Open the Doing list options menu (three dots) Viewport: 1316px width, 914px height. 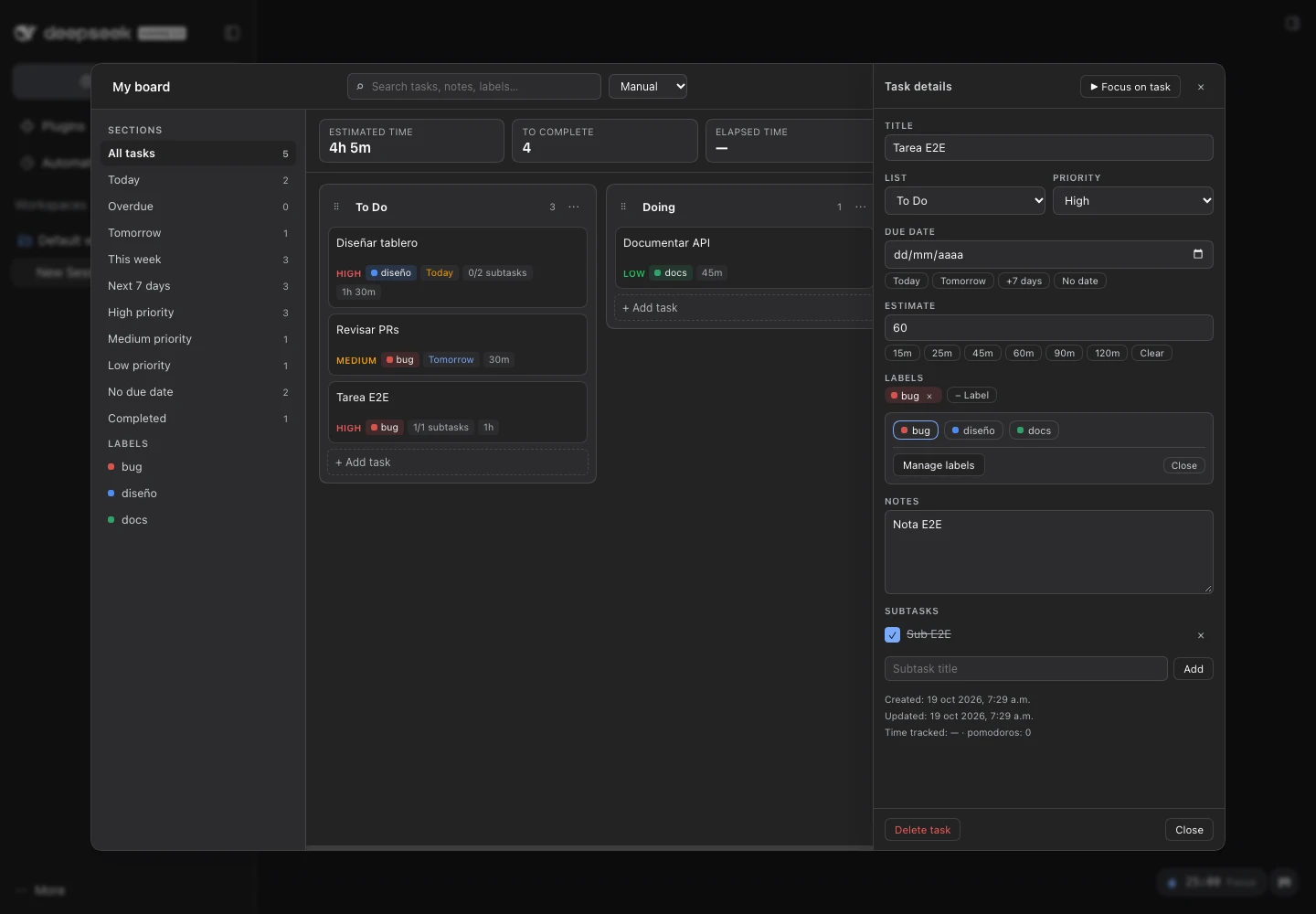click(x=861, y=207)
